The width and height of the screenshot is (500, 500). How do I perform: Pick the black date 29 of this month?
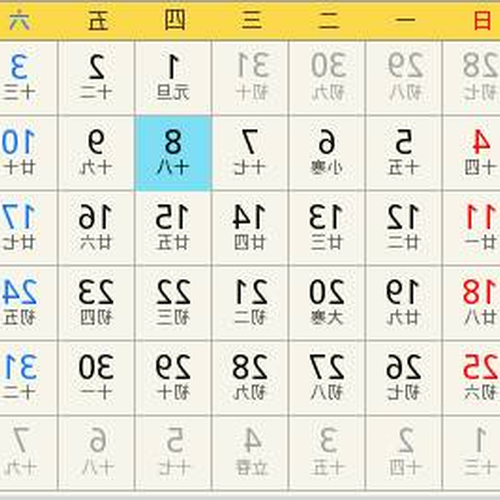pos(173,378)
